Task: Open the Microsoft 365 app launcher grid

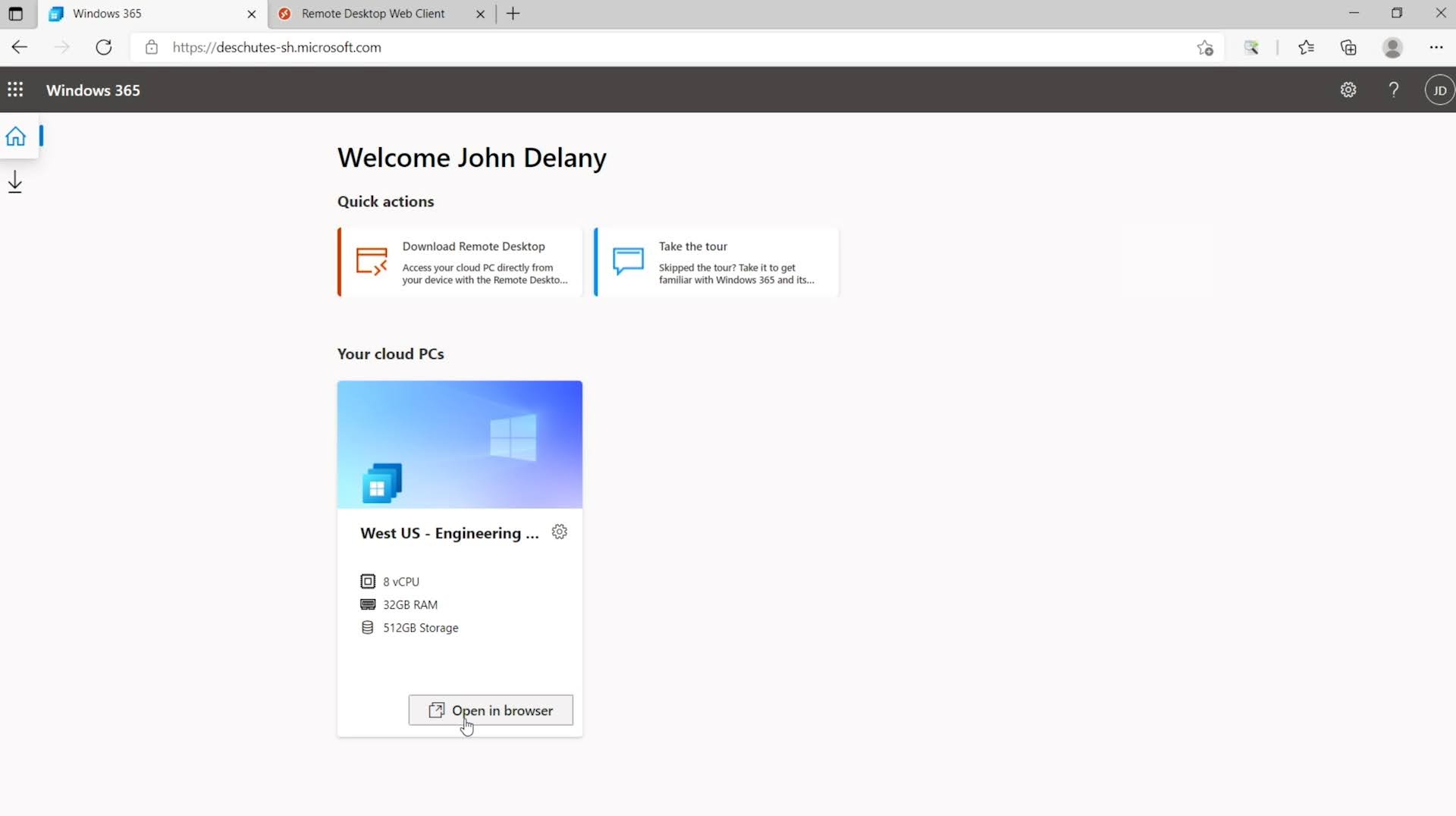Action: [x=15, y=90]
